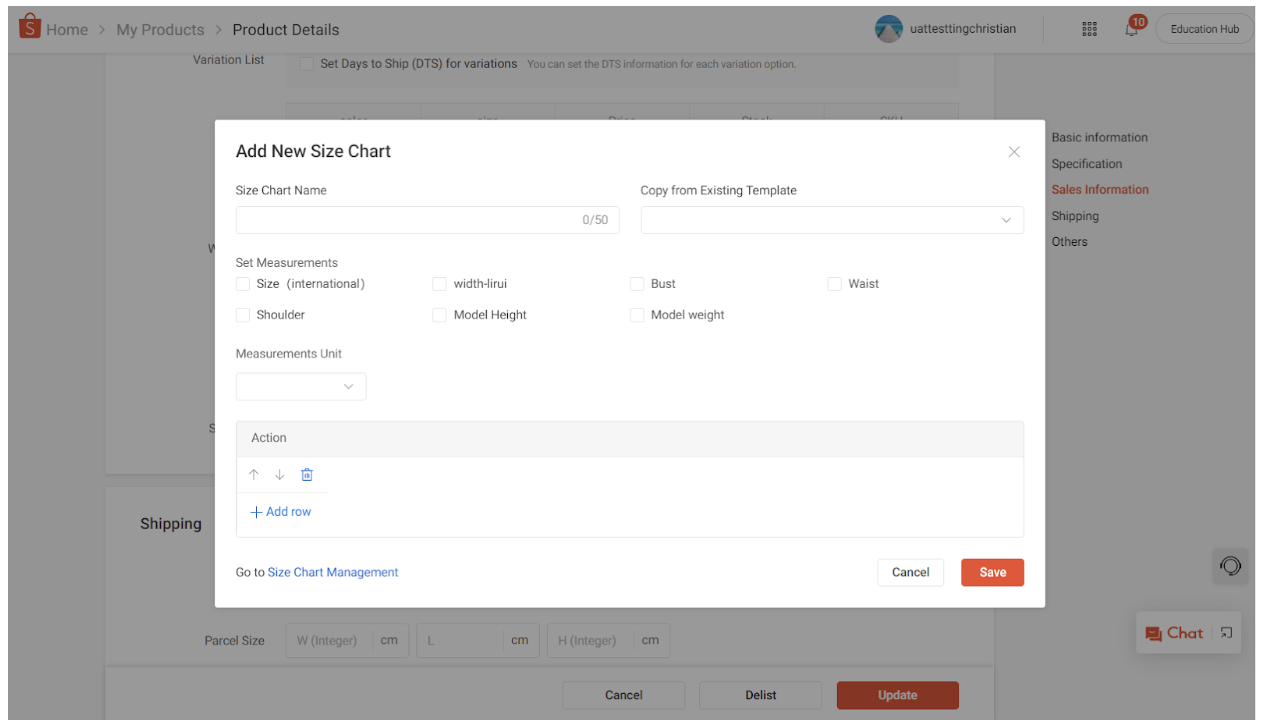Go back via My Products breadcrumb

coord(160,29)
